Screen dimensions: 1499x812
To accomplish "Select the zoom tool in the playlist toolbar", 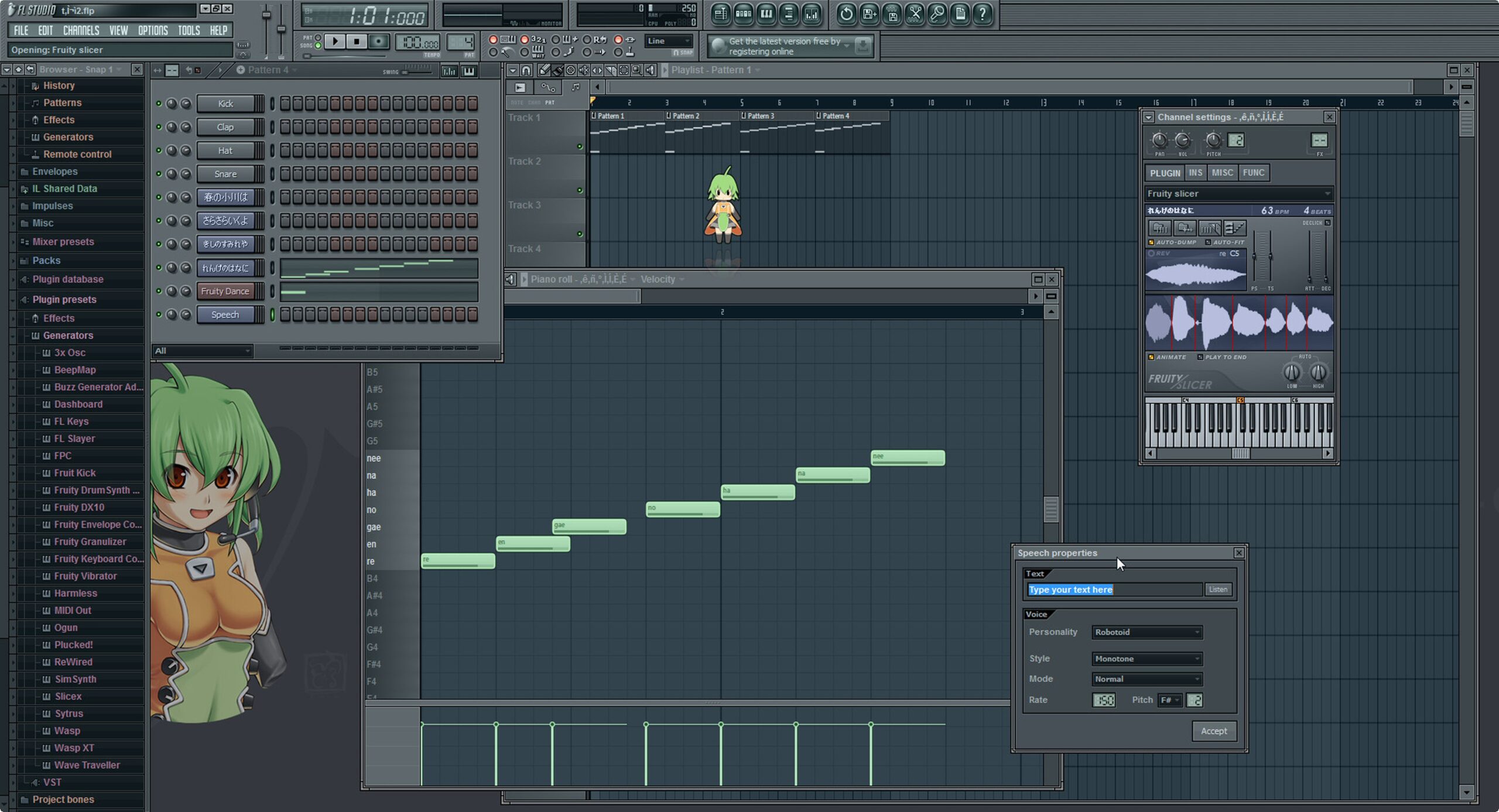I will point(637,70).
